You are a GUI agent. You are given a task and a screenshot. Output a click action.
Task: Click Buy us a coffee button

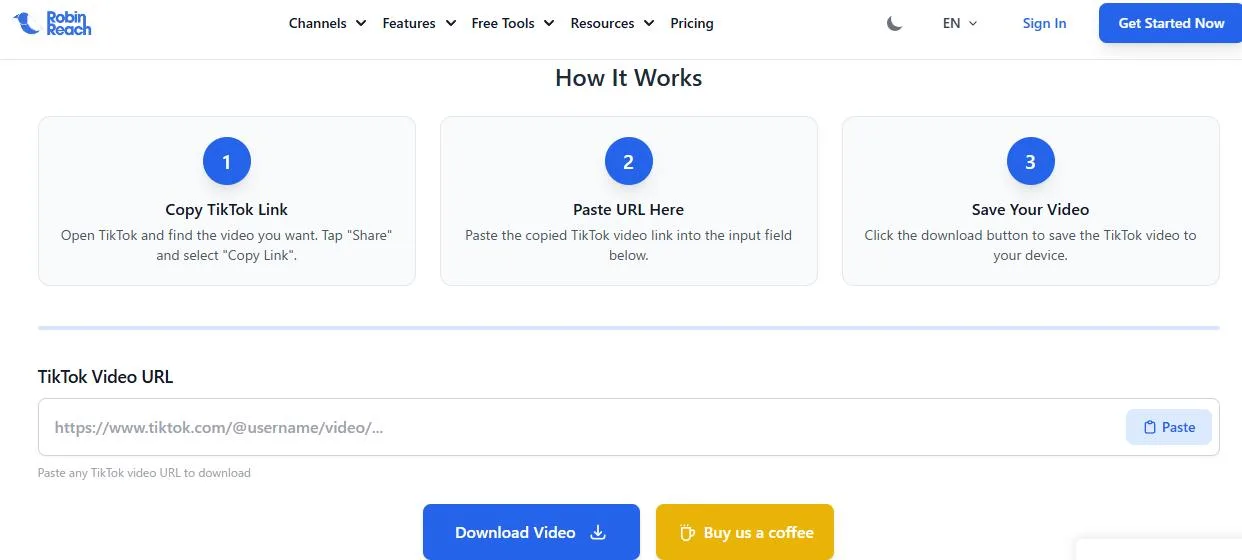pos(745,532)
